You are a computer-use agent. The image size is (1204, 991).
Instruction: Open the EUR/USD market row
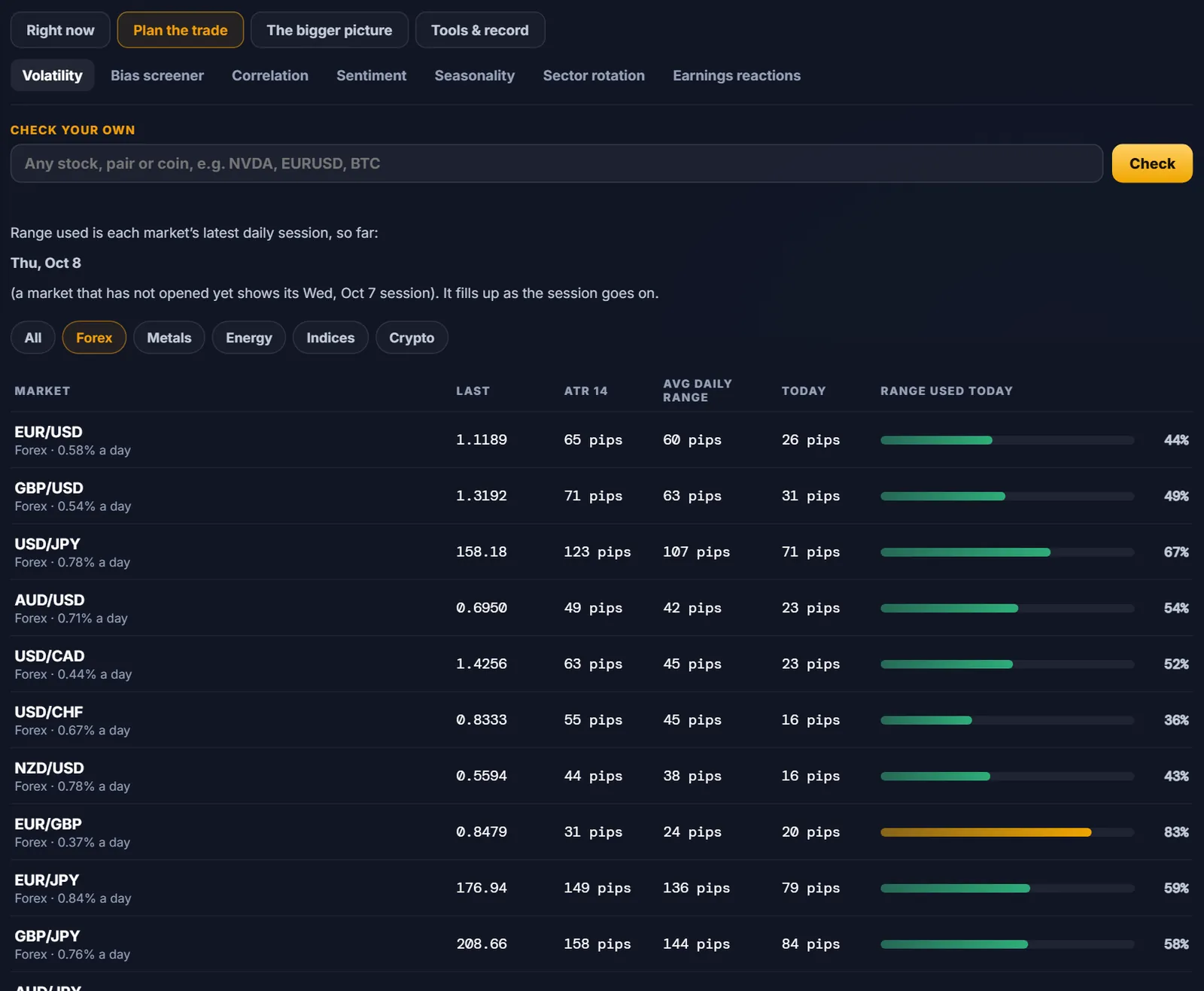click(x=601, y=440)
